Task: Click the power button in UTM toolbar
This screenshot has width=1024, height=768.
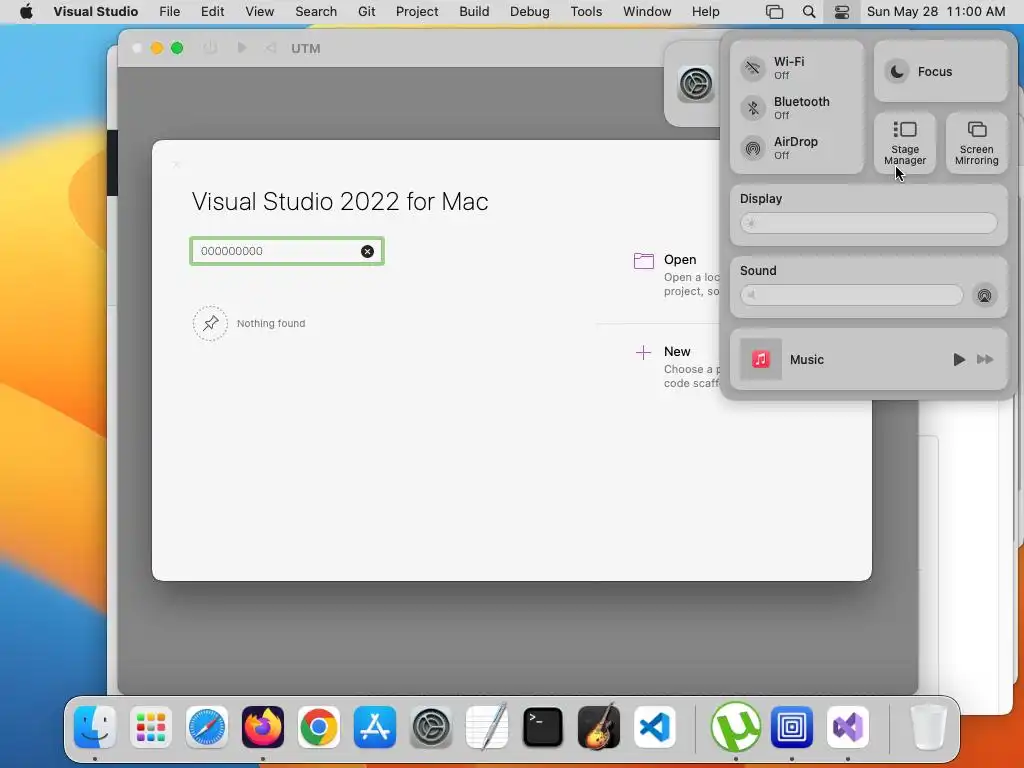Action: pos(210,48)
